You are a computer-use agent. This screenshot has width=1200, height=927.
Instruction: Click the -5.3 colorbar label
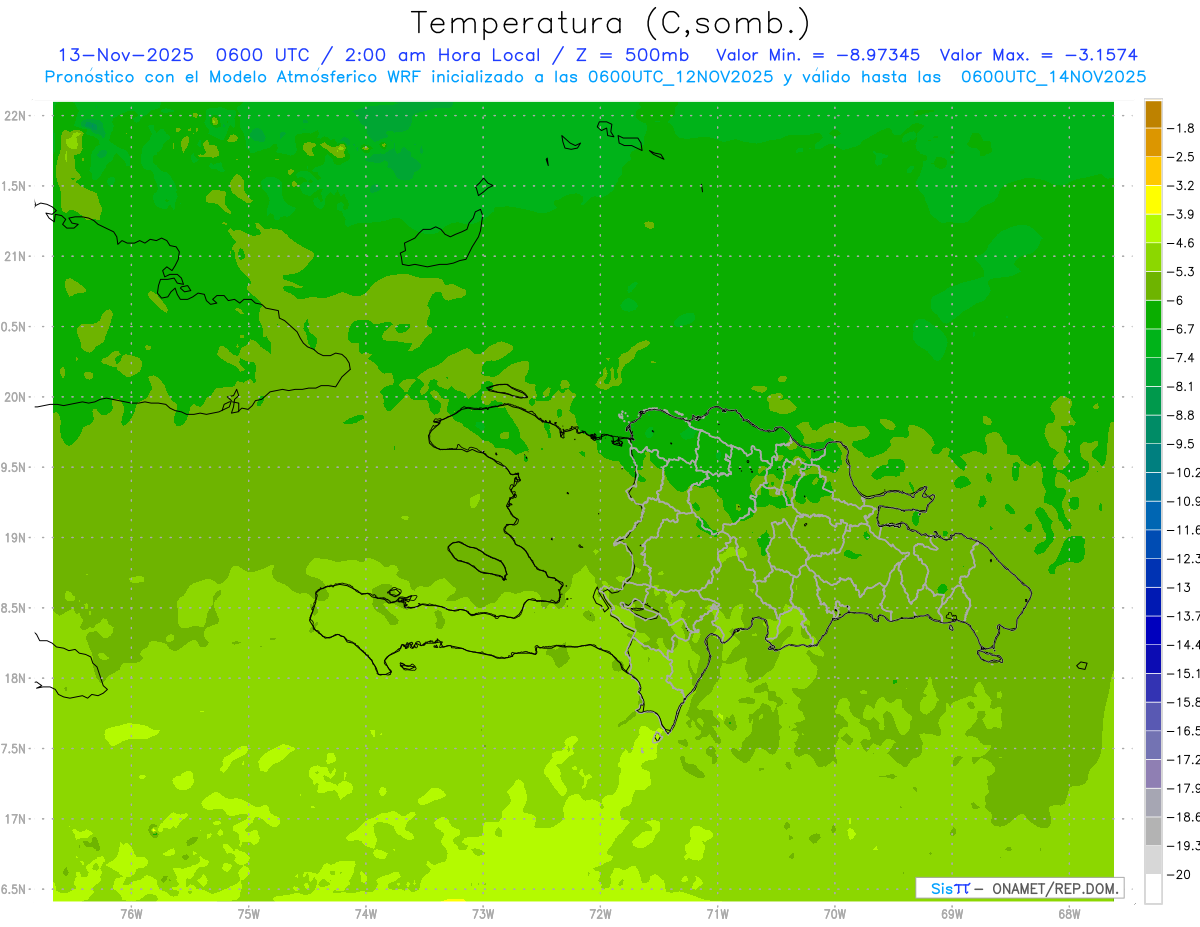(x=1182, y=272)
